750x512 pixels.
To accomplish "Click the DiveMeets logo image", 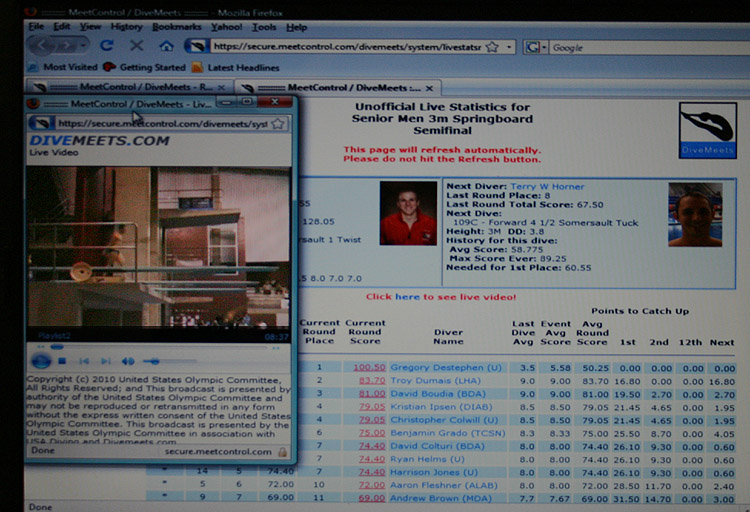I will [x=707, y=130].
